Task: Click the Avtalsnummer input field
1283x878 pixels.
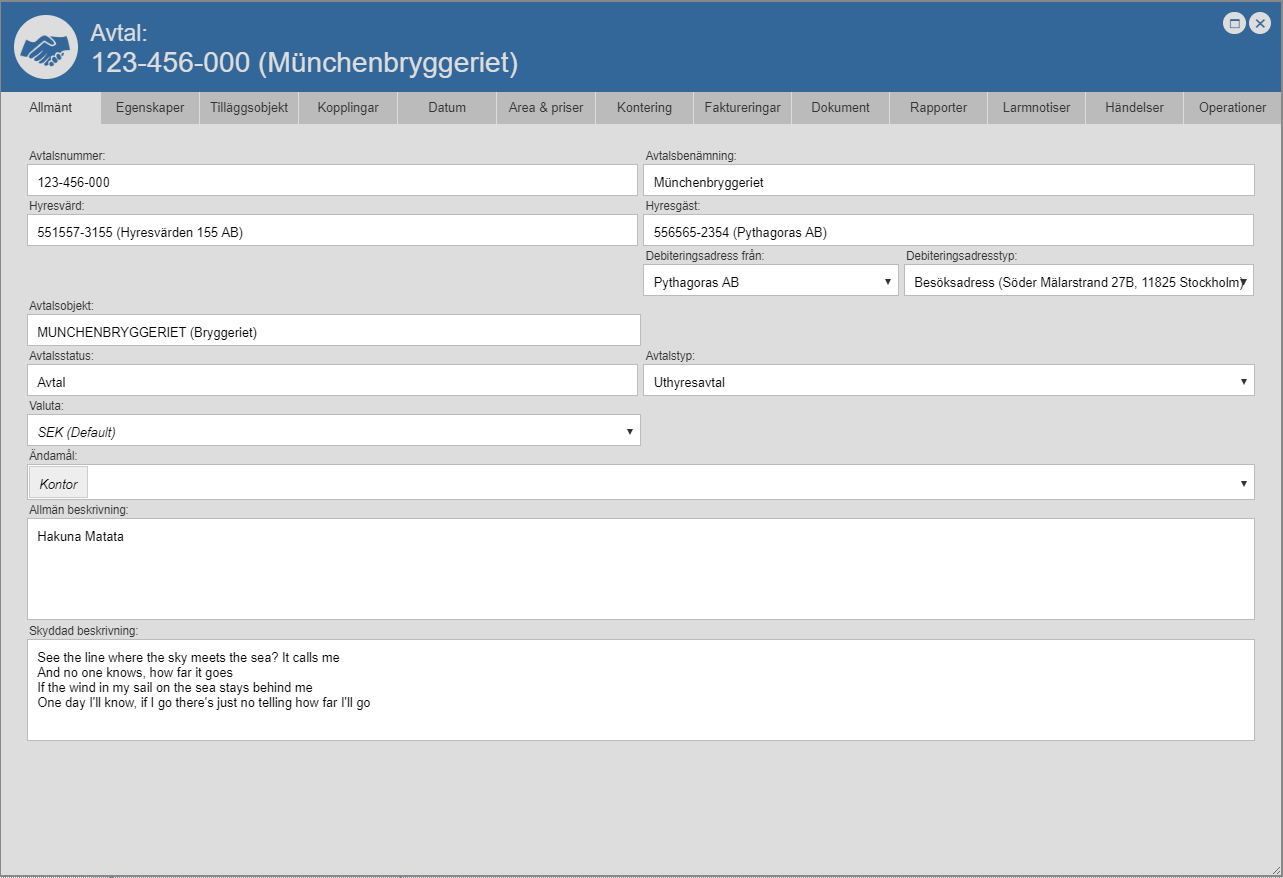Action: tap(332, 181)
